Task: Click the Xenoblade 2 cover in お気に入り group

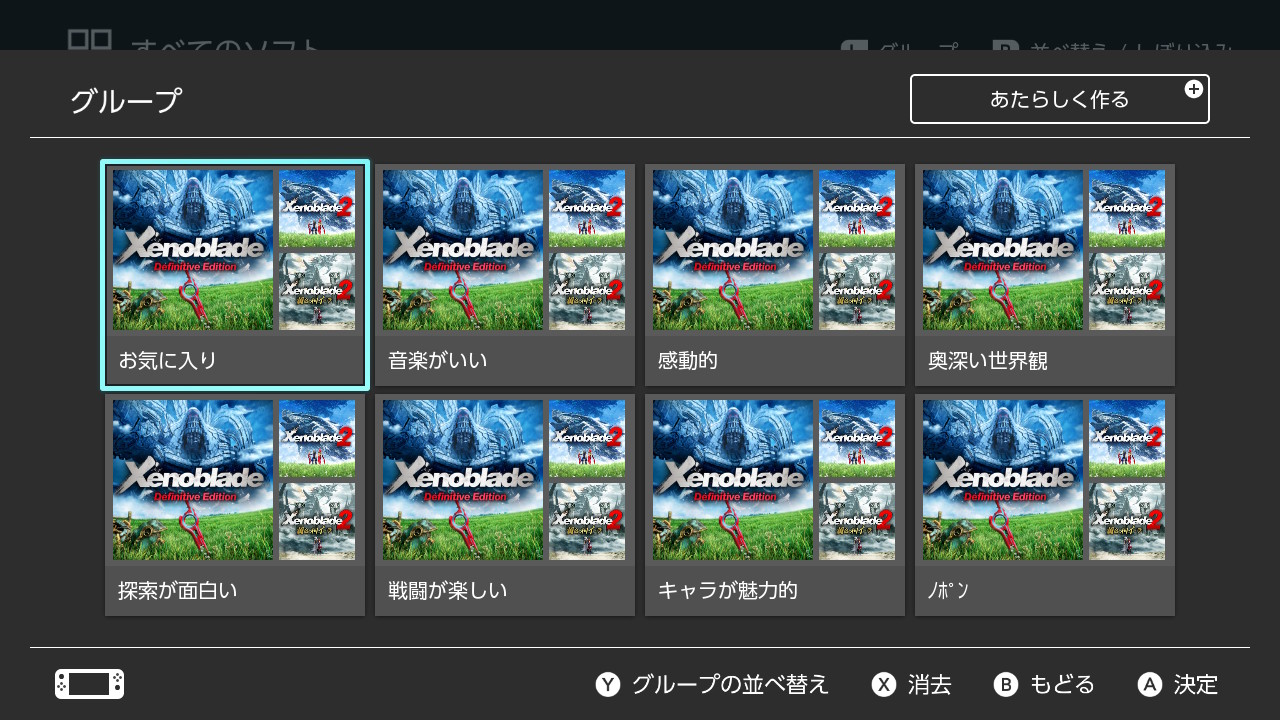Action: pos(317,207)
